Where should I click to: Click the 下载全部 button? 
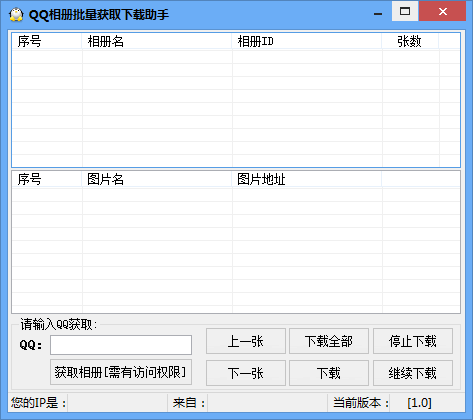329,341
